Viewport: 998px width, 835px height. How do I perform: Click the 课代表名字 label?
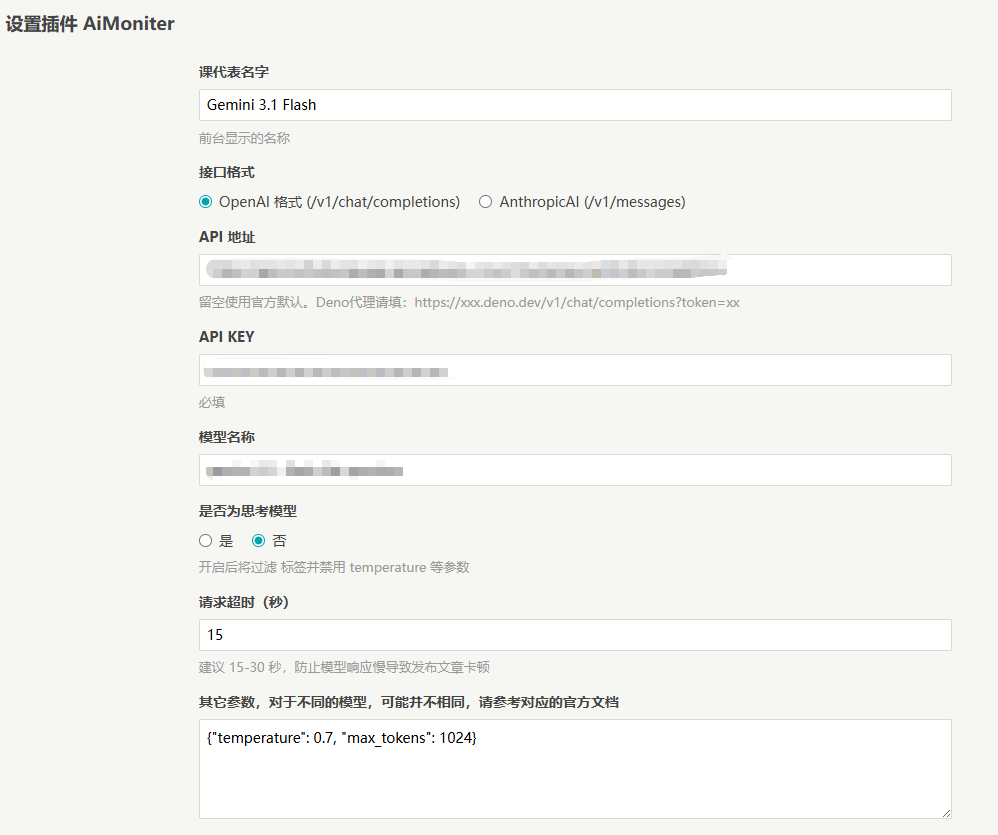pyautogui.click(x=234, y=72)
